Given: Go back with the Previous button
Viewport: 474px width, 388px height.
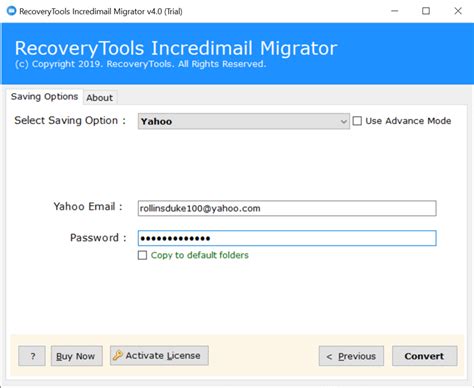Looking at the screenshot, I should point(351,356).
